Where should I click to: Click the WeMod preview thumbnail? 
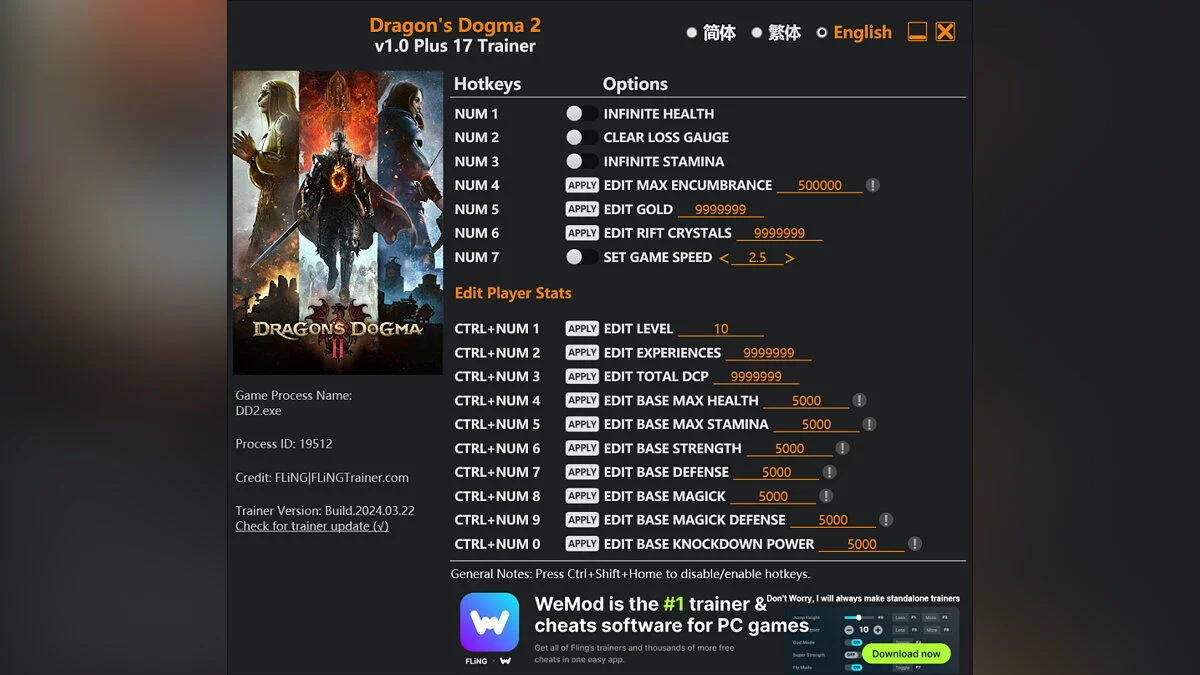point(872,640)
